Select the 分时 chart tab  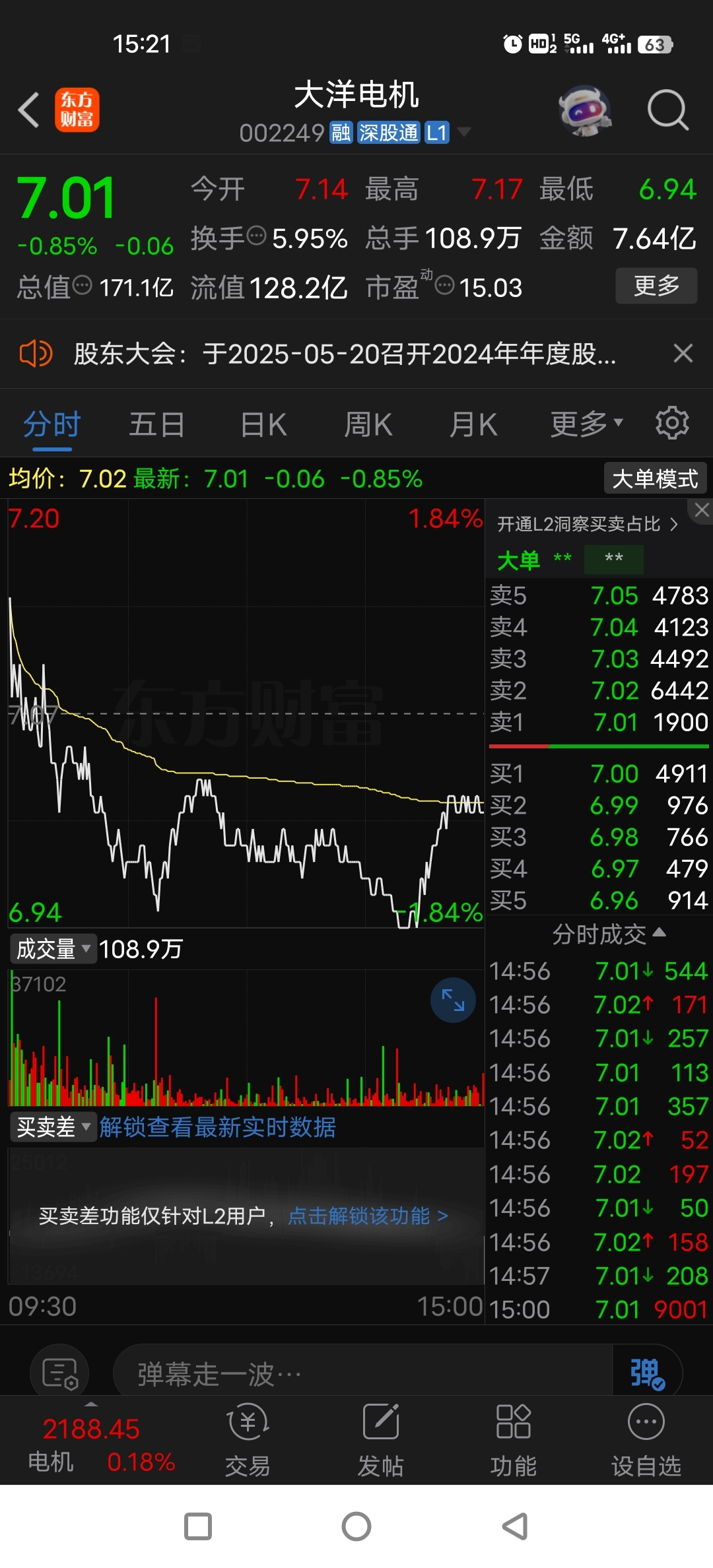51,424
